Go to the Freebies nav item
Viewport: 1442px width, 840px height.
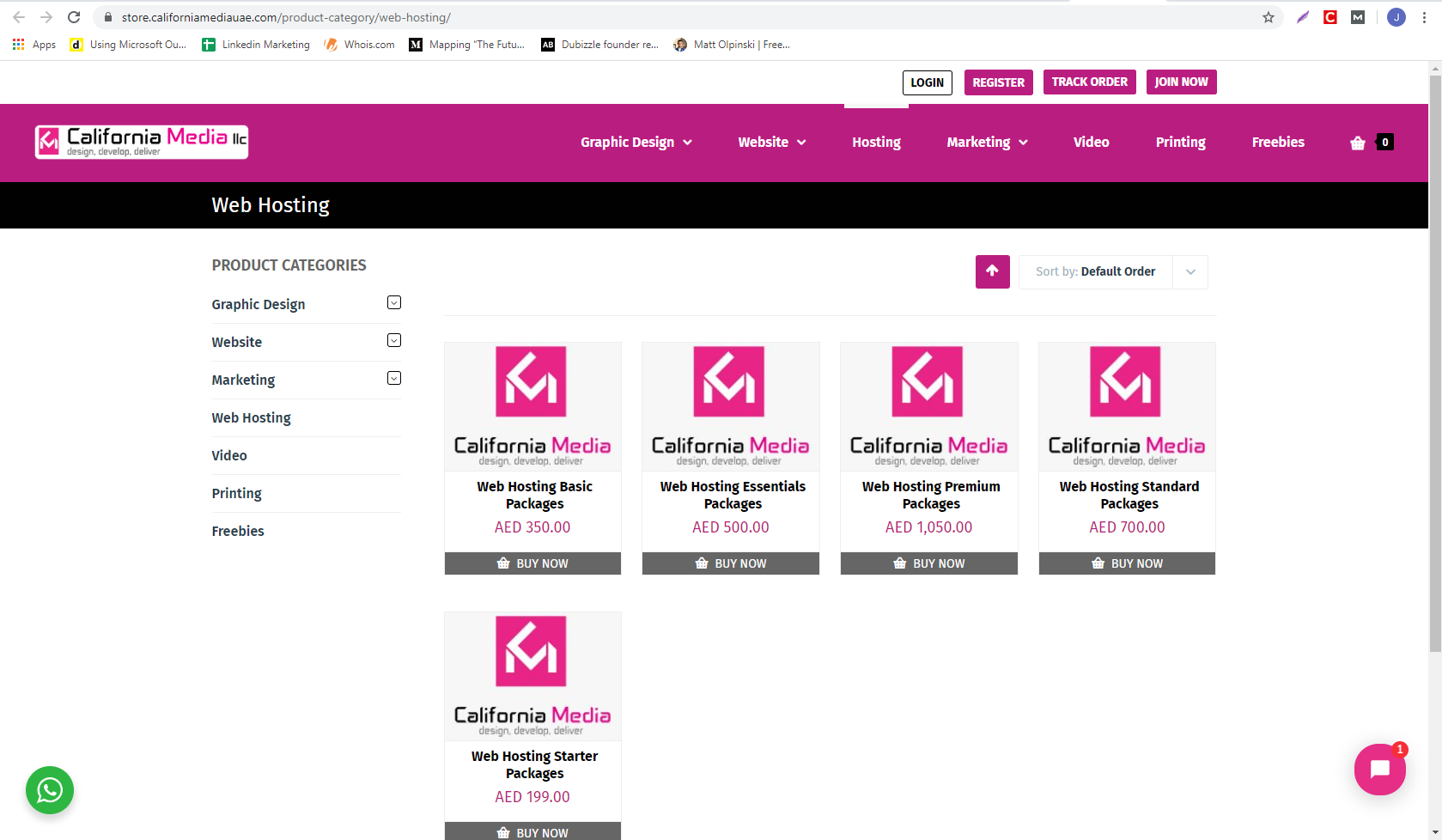click(x=1278, y=143)
